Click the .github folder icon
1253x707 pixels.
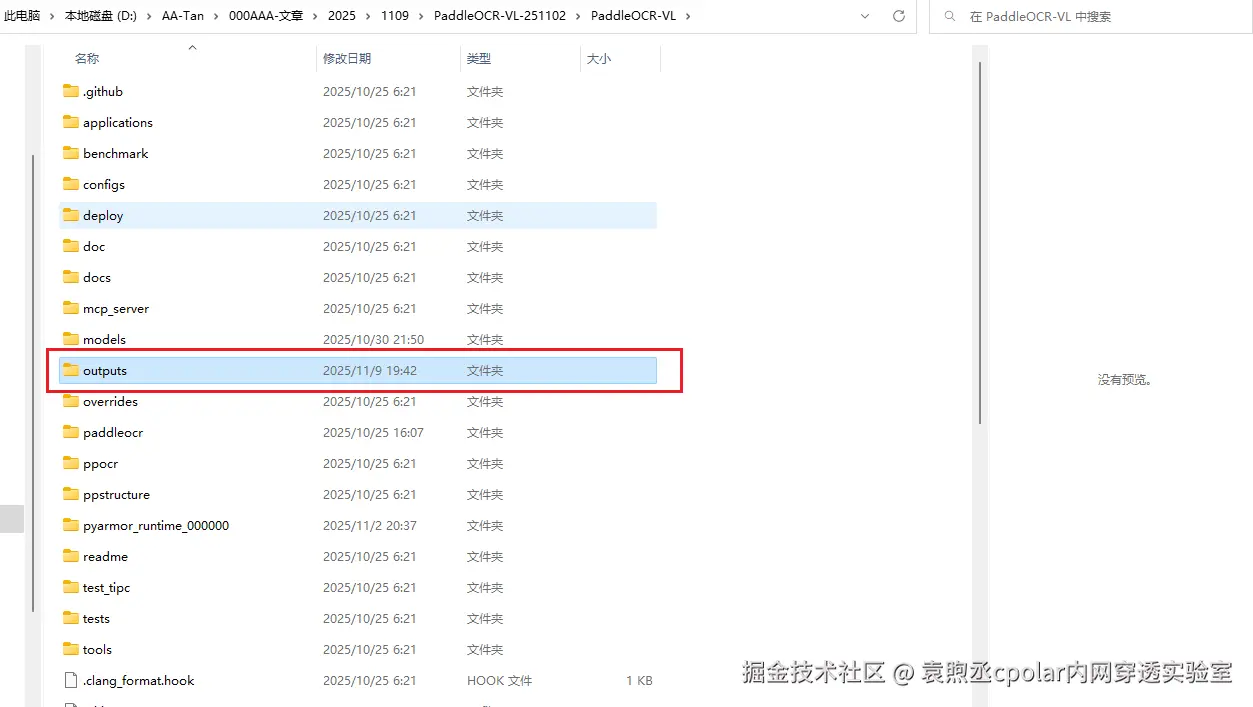click(x=70, y=91)
